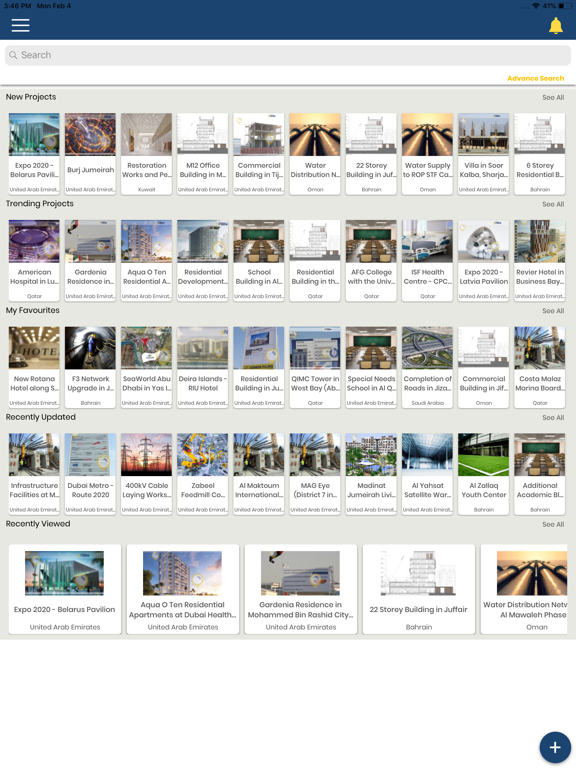Open Al Yahsat Satellite War... card
The height and width of the screenshot is (768, 576).
coord(428,474)
